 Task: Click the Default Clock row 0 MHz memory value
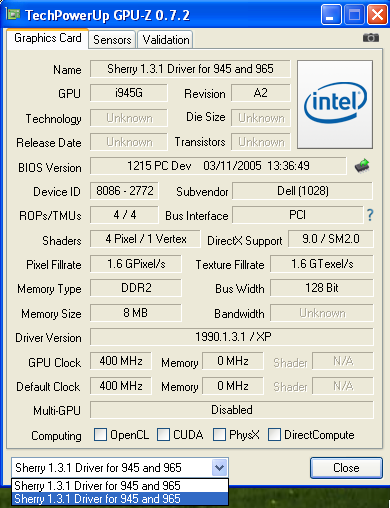233,386
